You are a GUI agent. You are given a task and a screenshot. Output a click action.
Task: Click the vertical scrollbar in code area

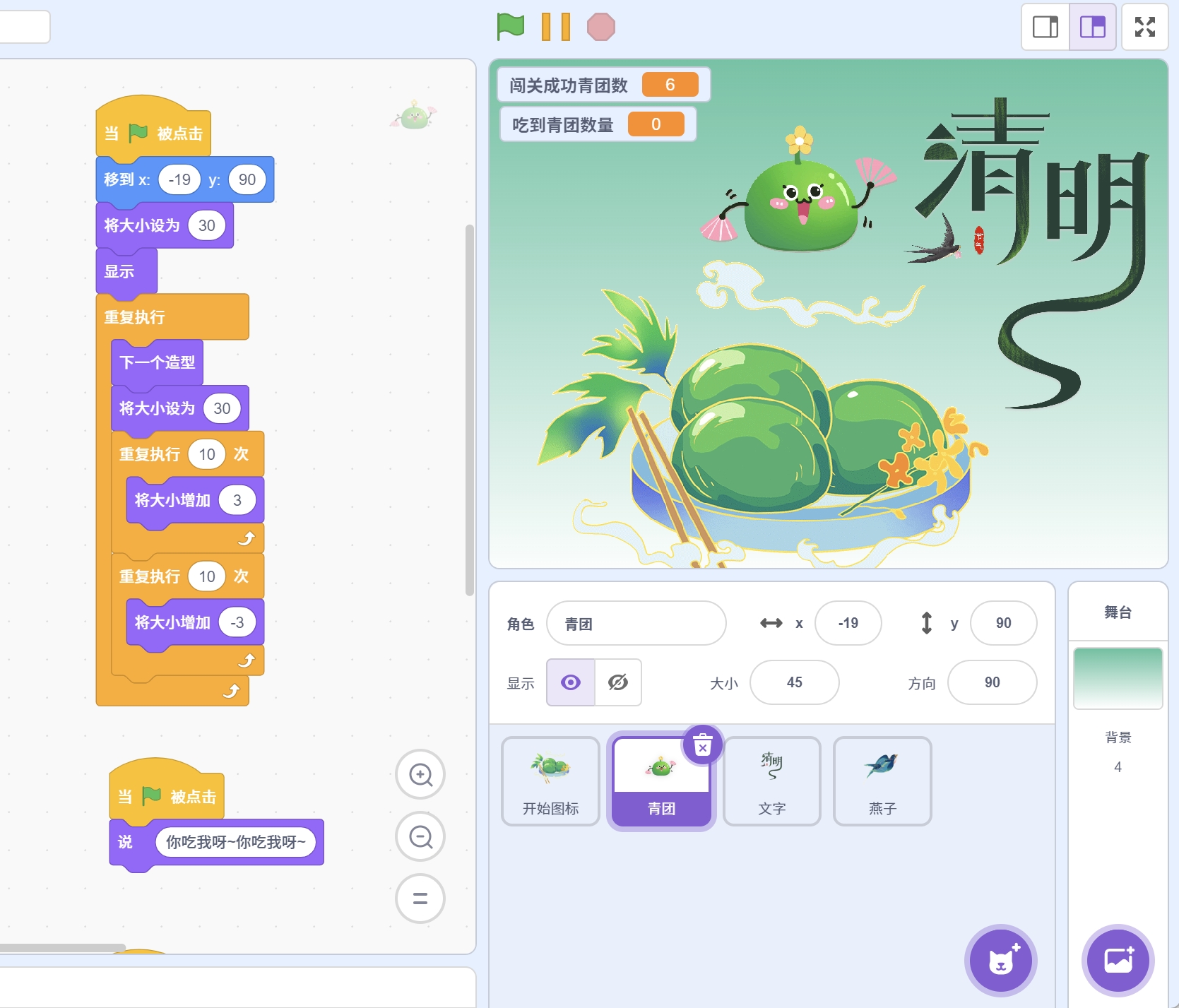(469, 410)
